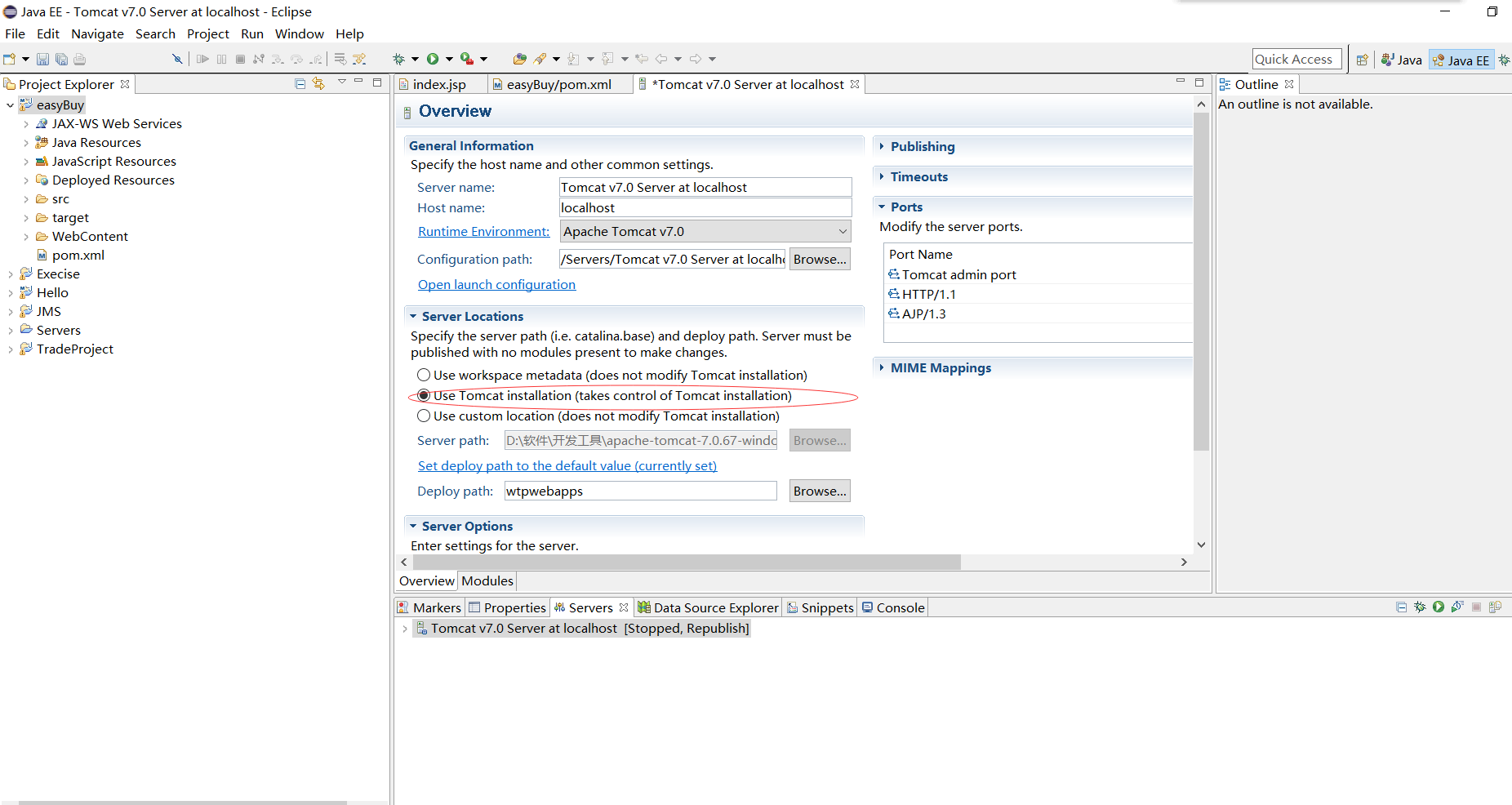Click the Deploy path wtpwebapps field
The height and width of the screenshot is (805, 1512).
[x=640, y=491]
